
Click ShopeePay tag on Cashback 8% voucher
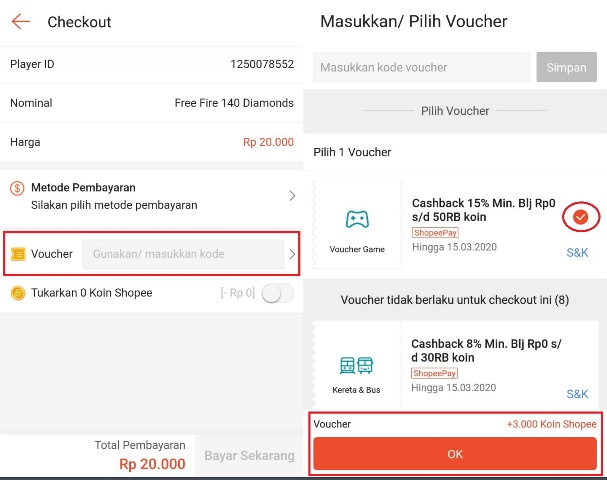[x=434, y=373]
